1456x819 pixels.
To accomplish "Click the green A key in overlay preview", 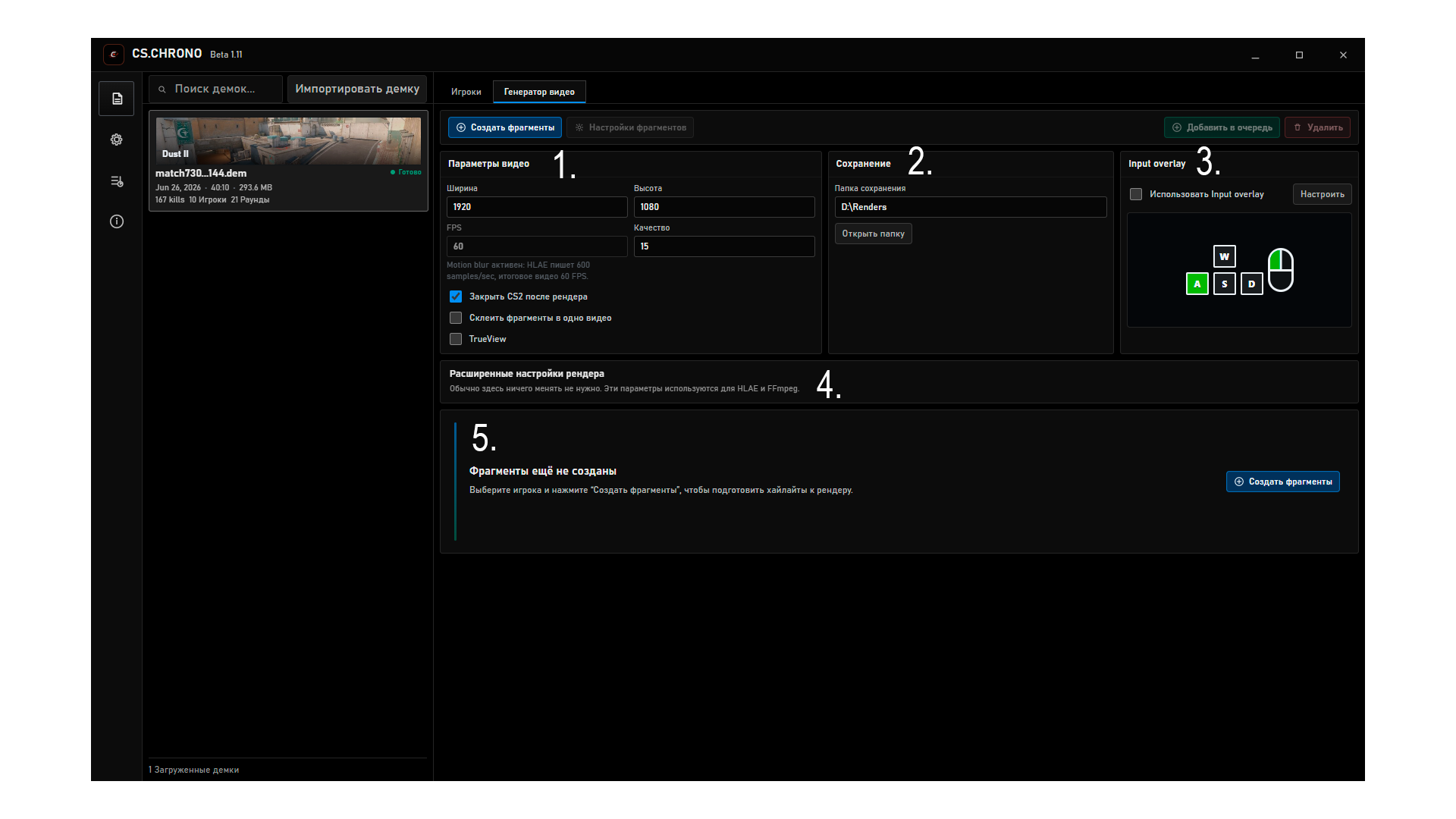I will coord(1197,284).
